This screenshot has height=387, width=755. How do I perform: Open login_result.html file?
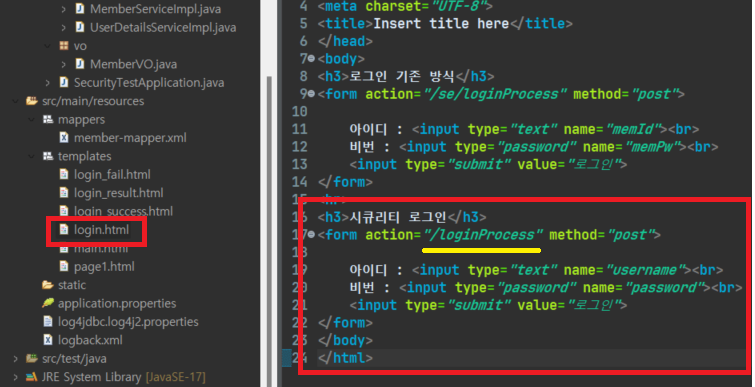118,193
